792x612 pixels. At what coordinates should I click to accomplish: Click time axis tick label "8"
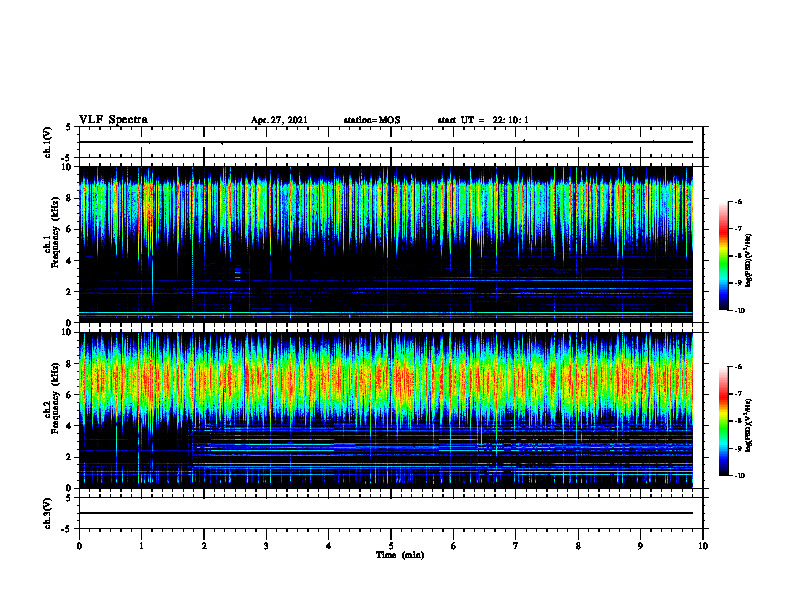[x=578, y=546]
